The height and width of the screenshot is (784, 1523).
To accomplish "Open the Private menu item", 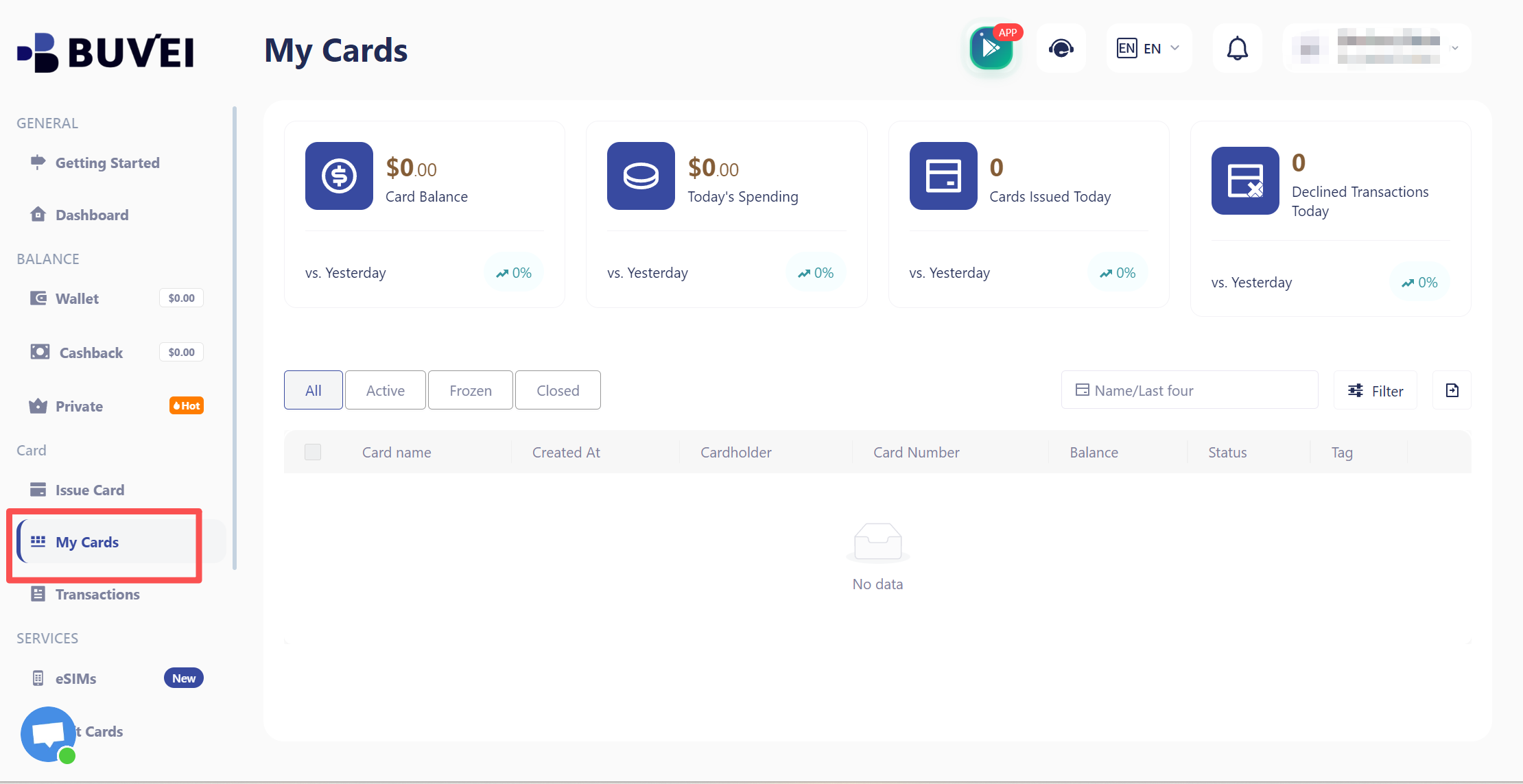I will tap(79, 406).
